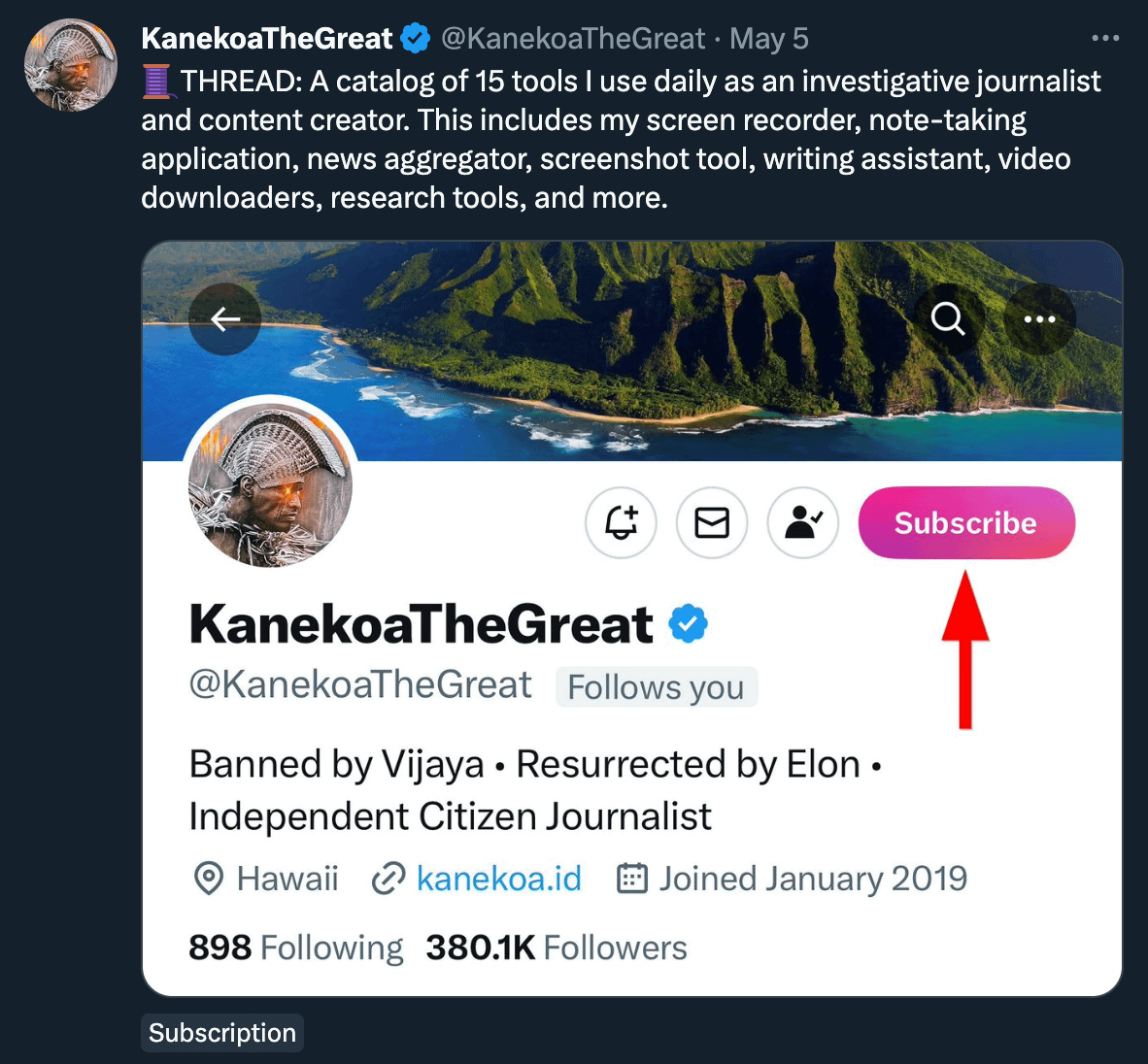The height and width of the screenshot is (1064, 1148).
Task: Click the blue verified badge beside tweet author
Action: point(416,39)
